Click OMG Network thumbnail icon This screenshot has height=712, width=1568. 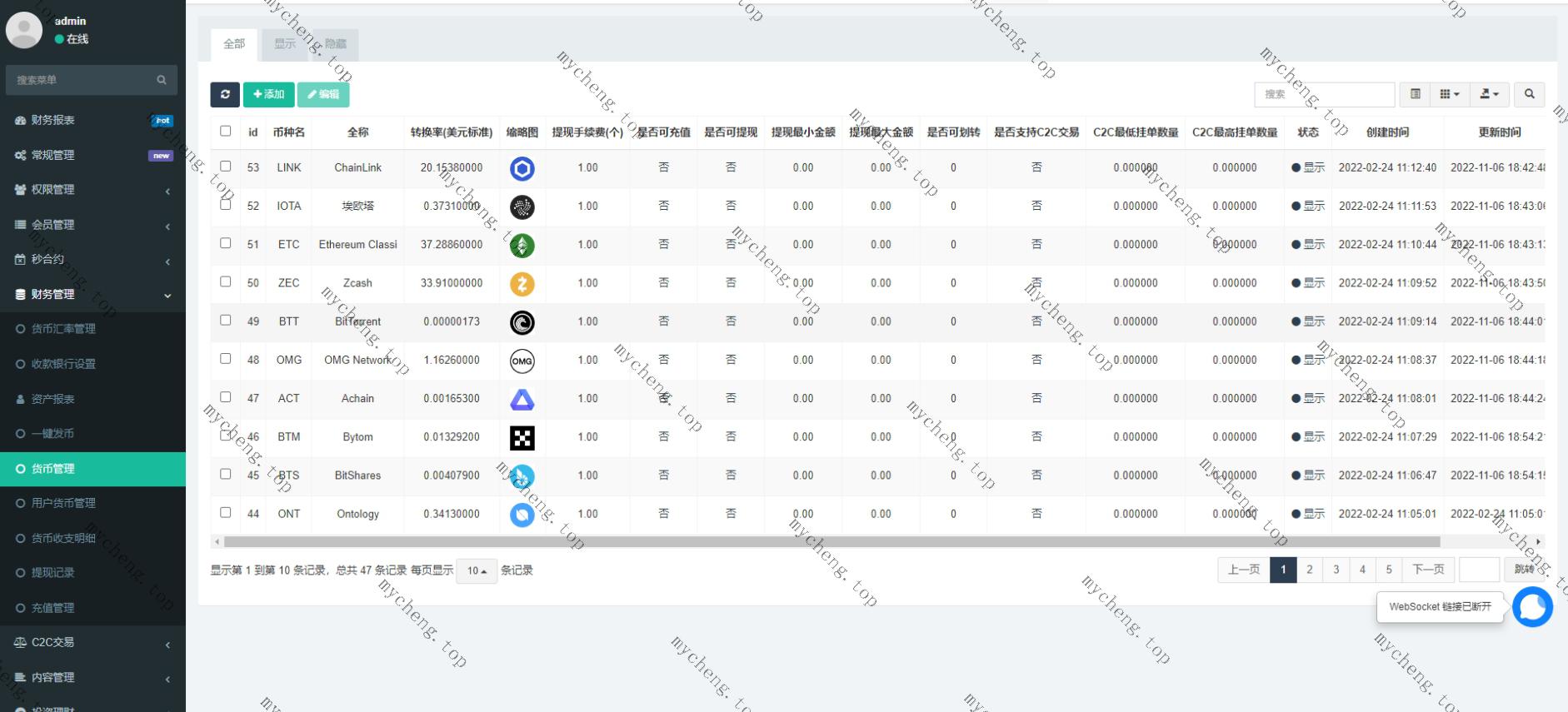(x=522, y=361)
